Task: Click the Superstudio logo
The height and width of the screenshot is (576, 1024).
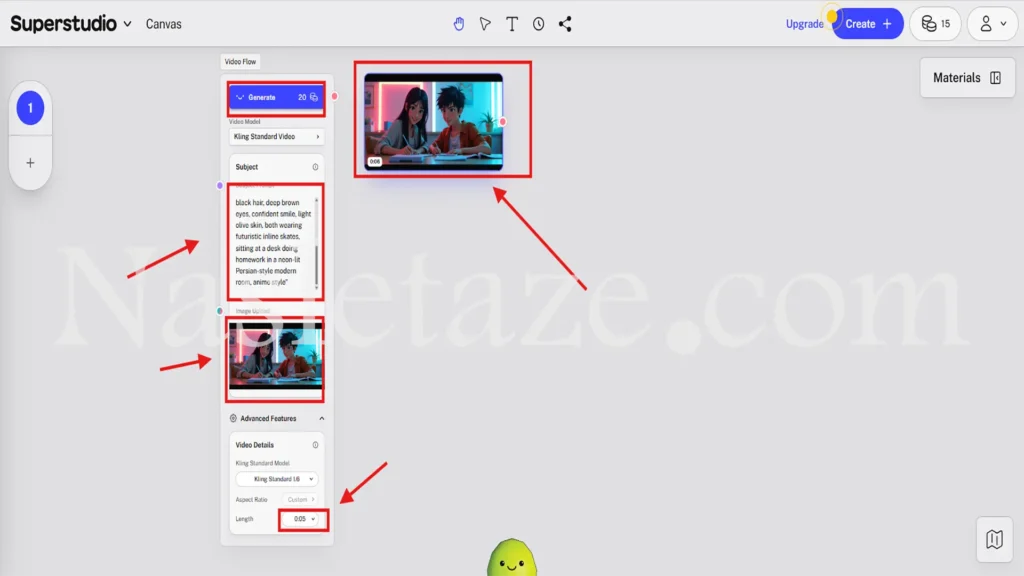Action: tap(63, 24)
